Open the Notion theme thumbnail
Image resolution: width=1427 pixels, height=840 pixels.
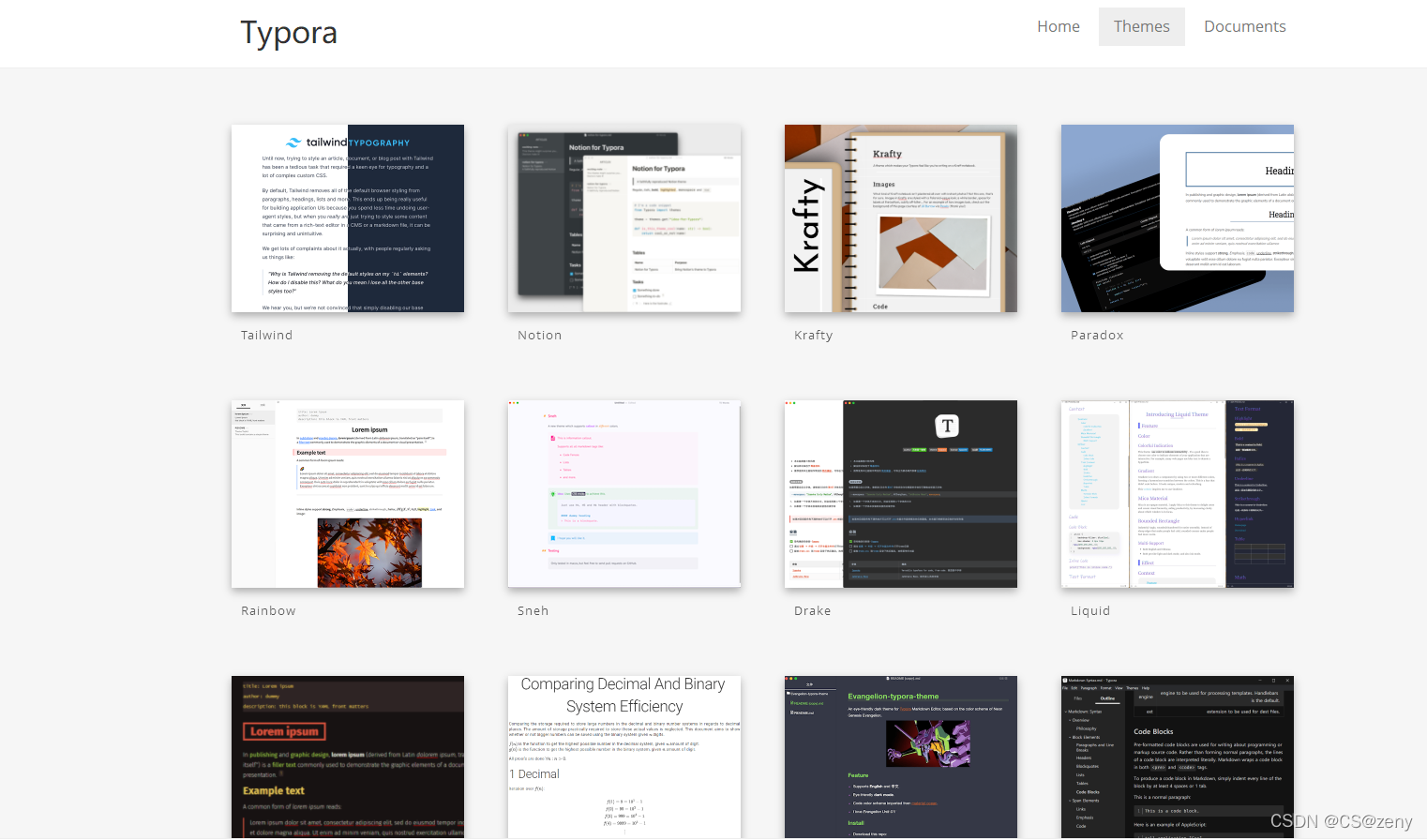point(624,218)
